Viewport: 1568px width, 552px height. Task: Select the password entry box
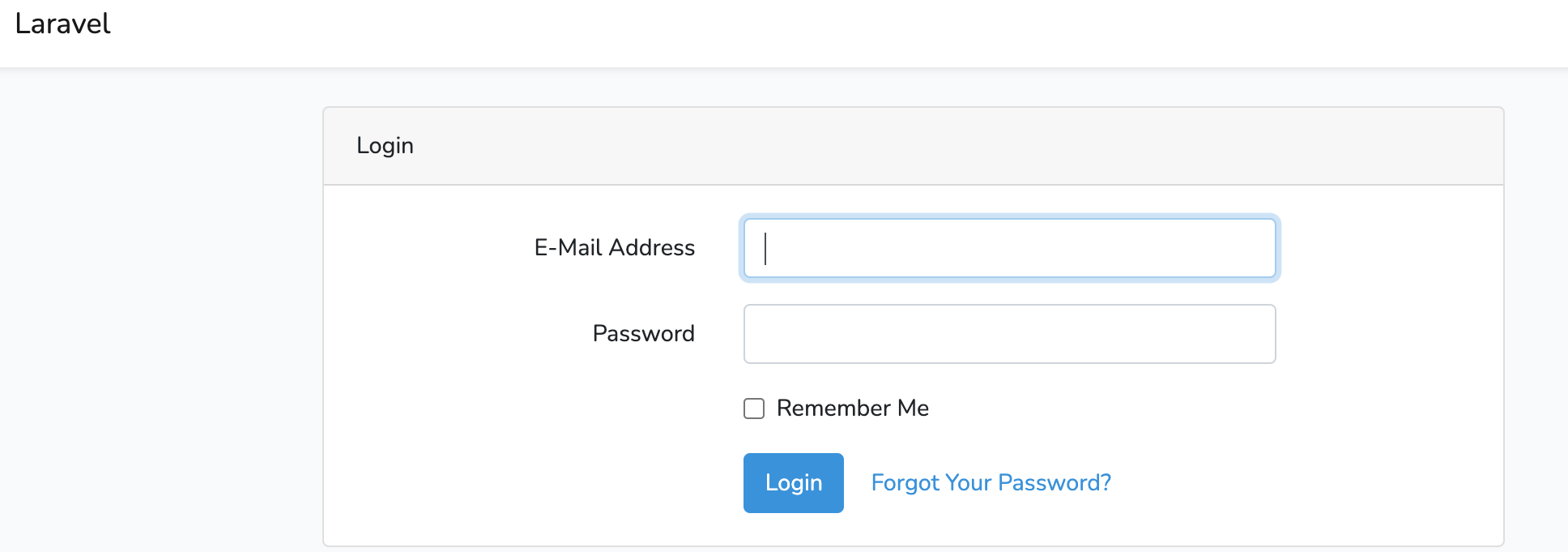tap(1009, 334)
